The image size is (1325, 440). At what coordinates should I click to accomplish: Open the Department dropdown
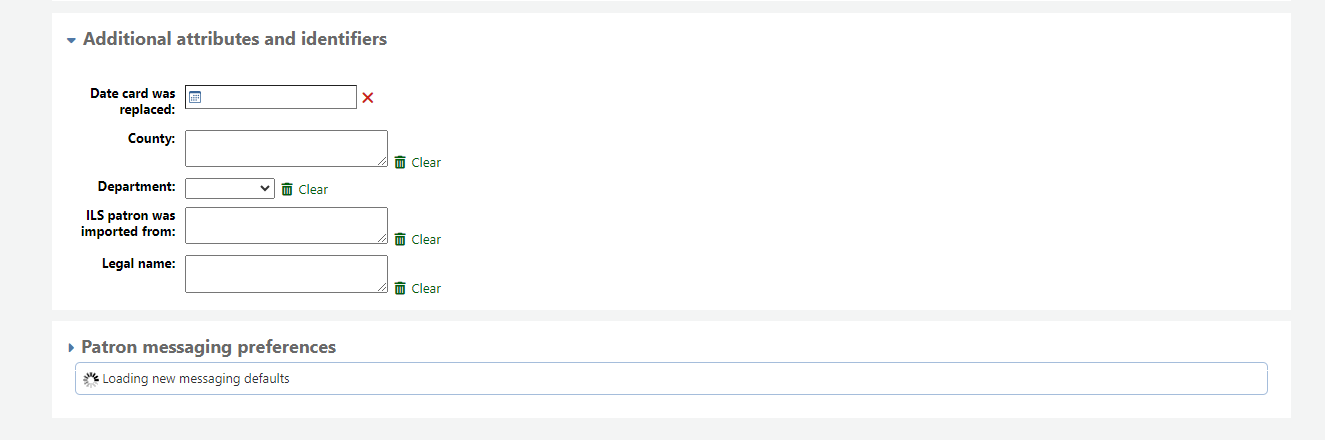[230, 188]
